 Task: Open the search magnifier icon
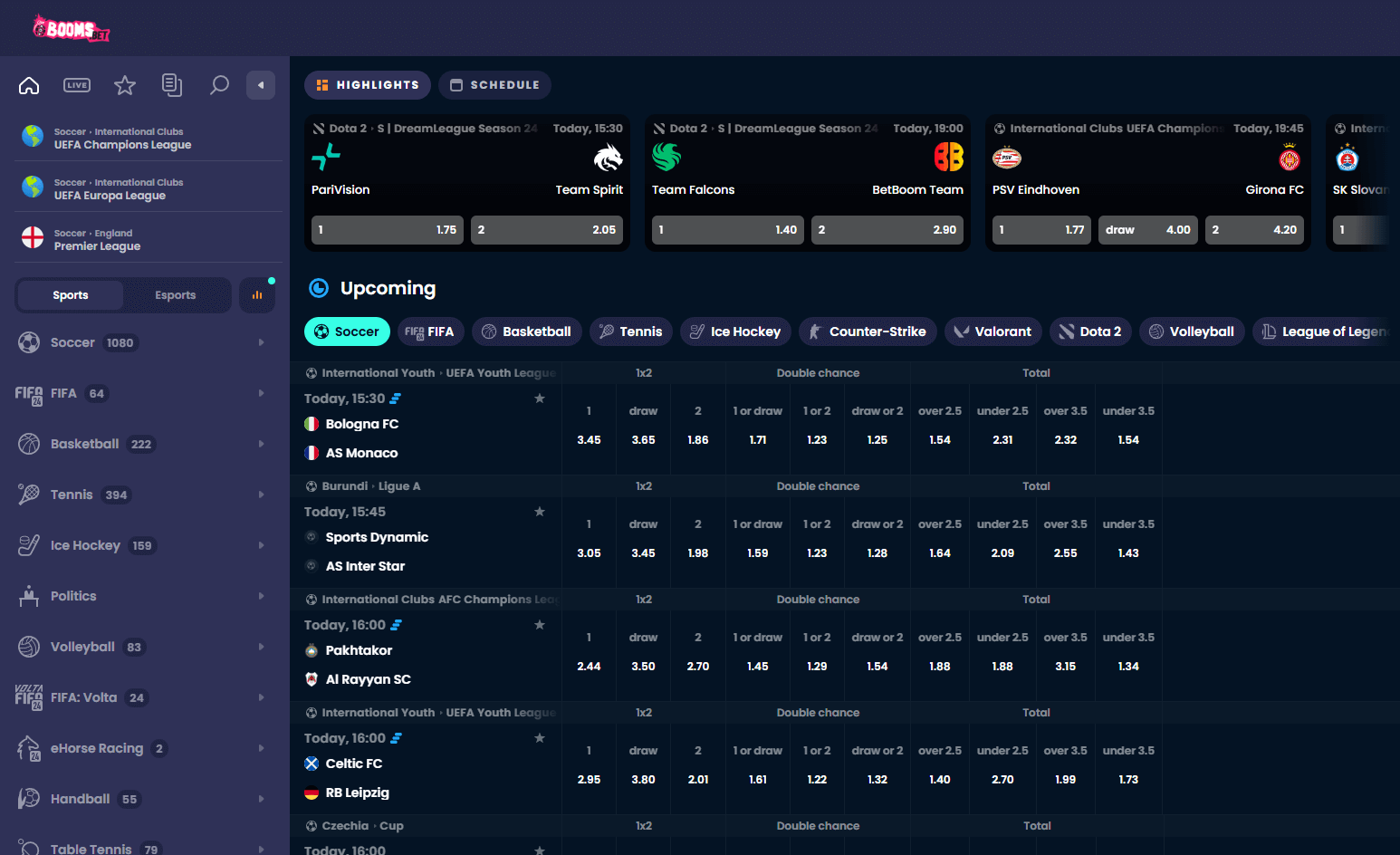click(219, 85)
